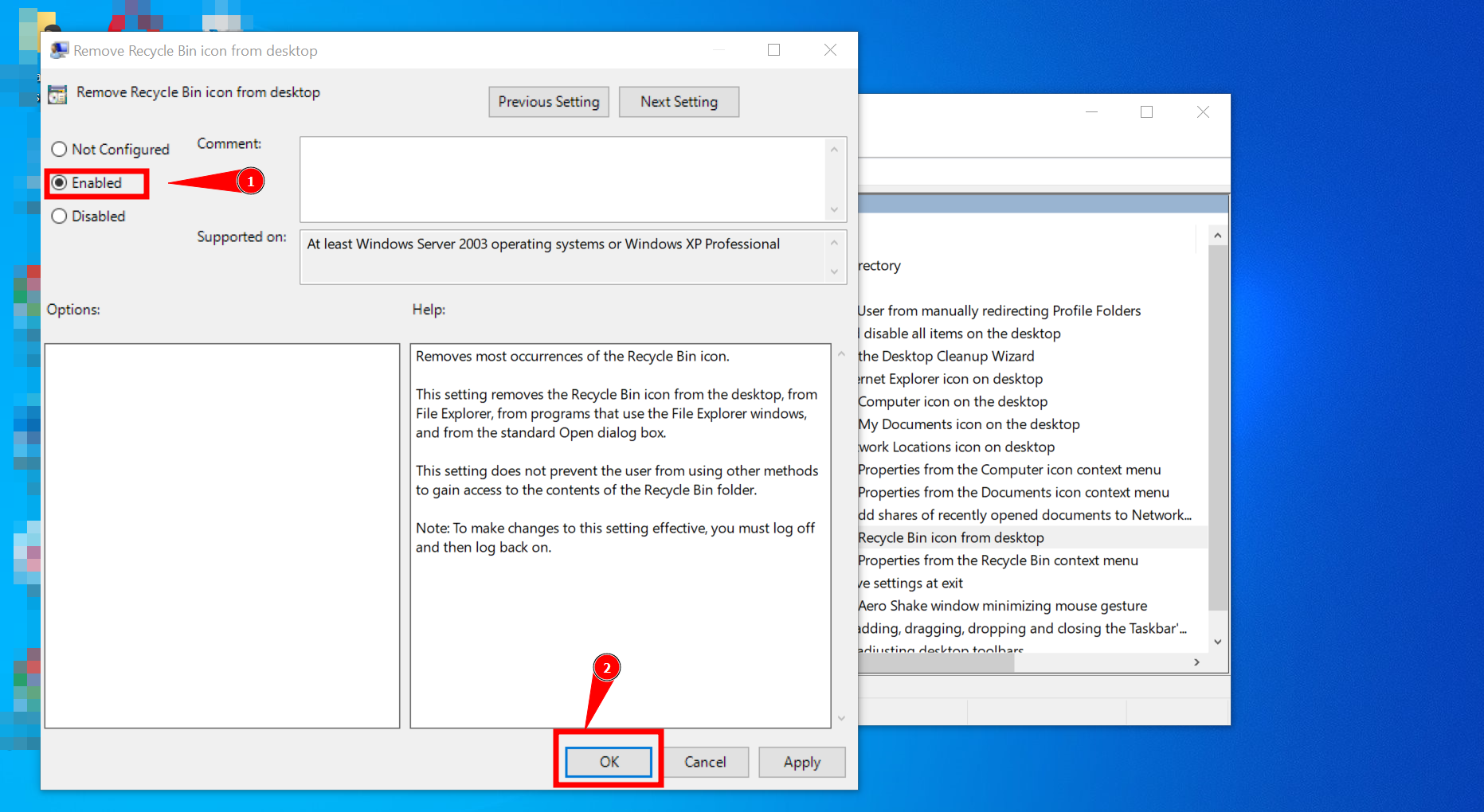
Task: Click the policy list scrollbar down arrow
Action: [x=1218, y=641]
